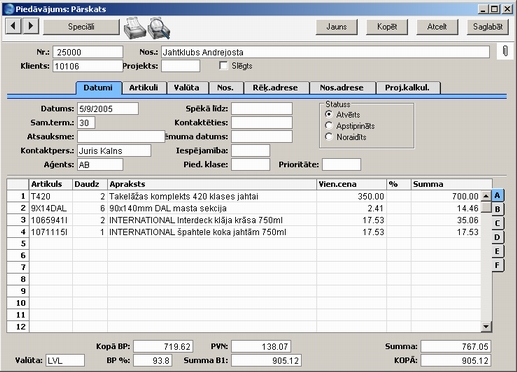Switch to the Datumi tab
Screen dimensions: 517x372
pos(98,88)
